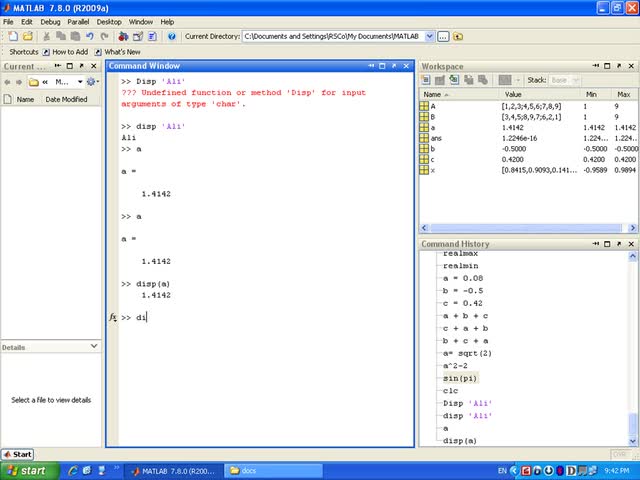The width and height of the screenshot is (640, 480).
Task: Click the blue Help question mark icon
Action: click(171, 36)
